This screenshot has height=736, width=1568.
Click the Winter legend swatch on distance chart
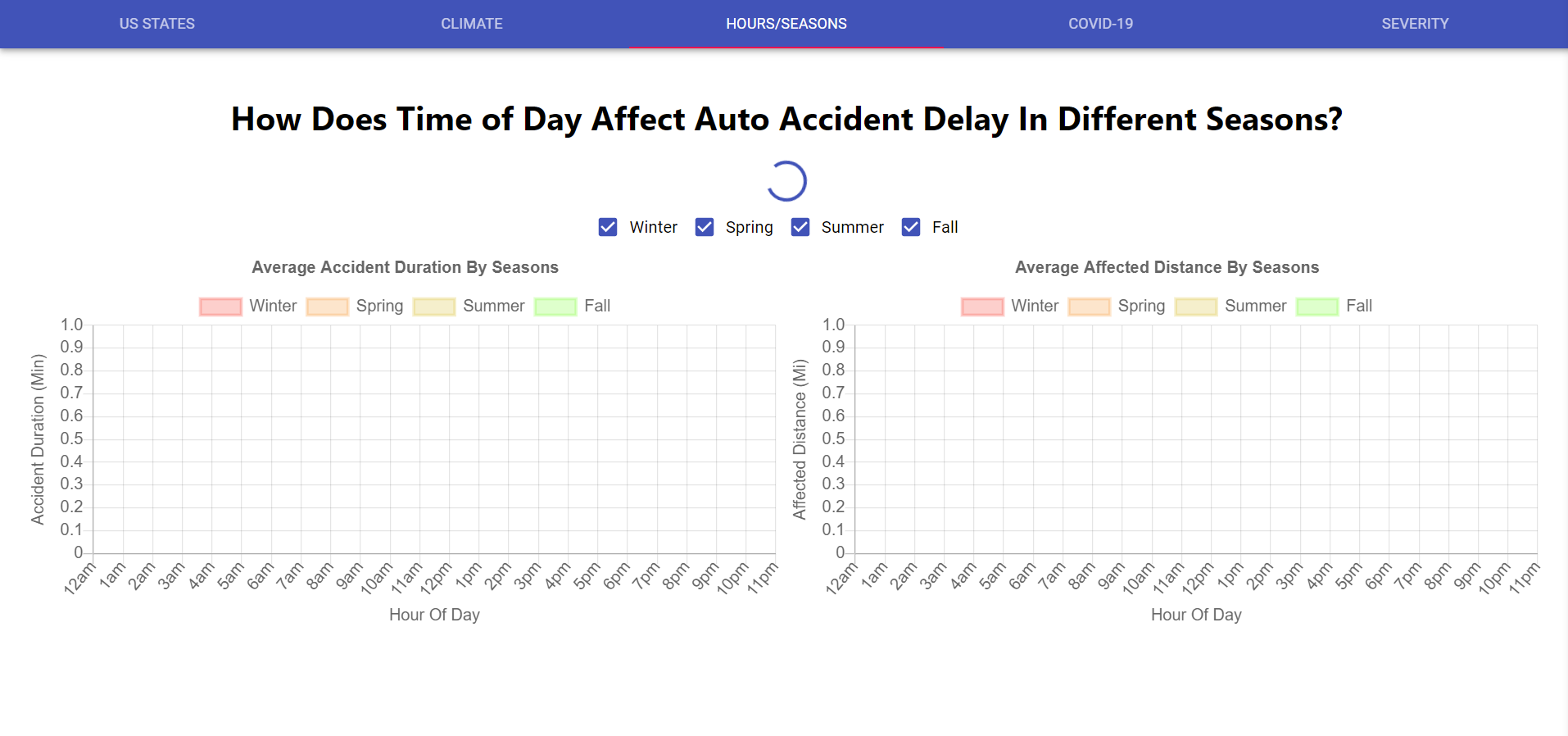(981, 306)
